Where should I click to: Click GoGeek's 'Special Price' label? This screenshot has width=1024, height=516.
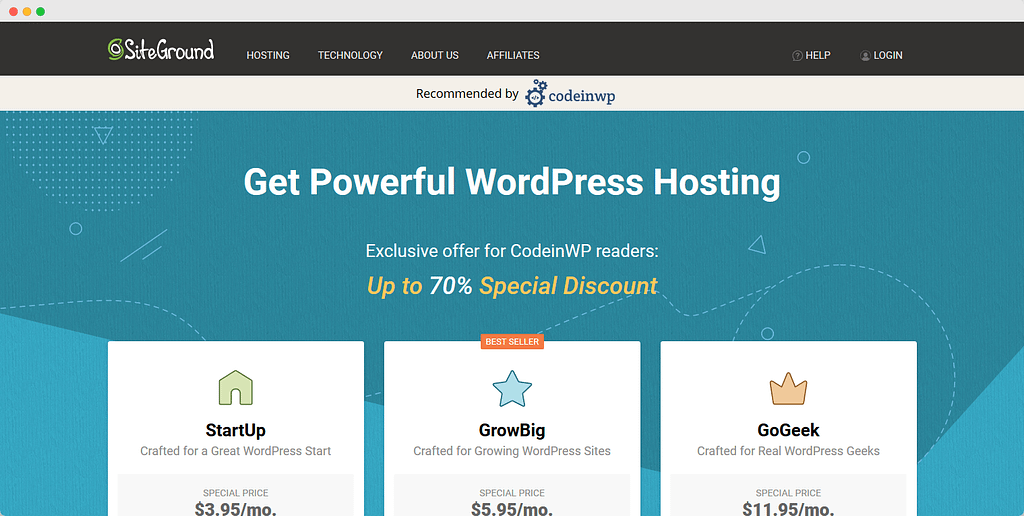pyautogui.click(x=788, y=493)
